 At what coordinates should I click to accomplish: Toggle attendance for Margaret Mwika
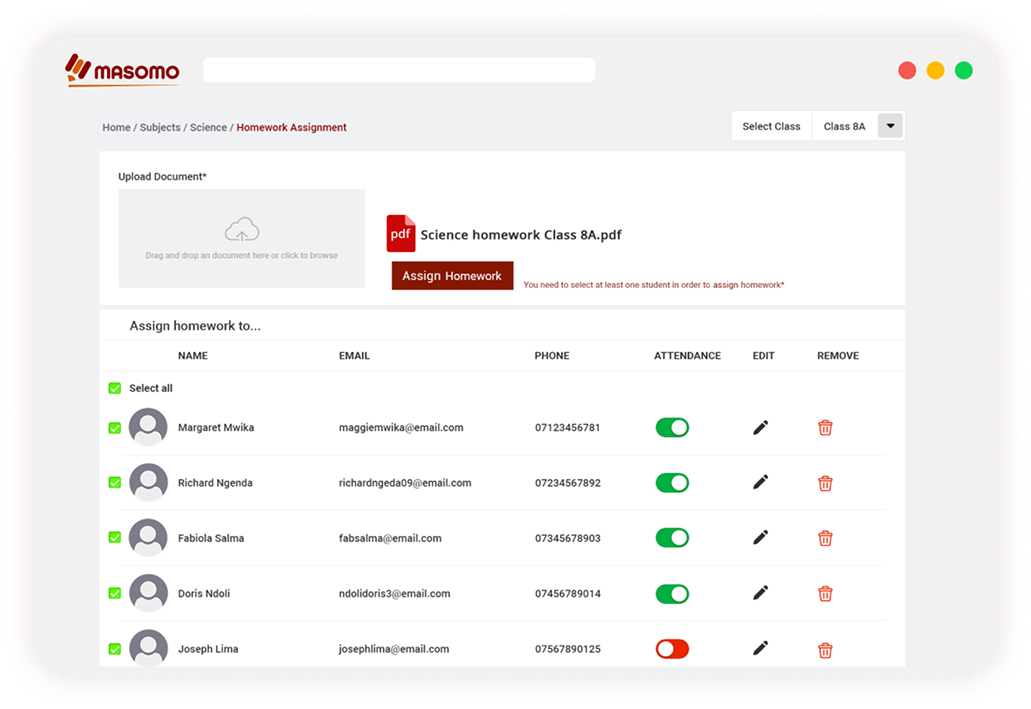[672, 428]
